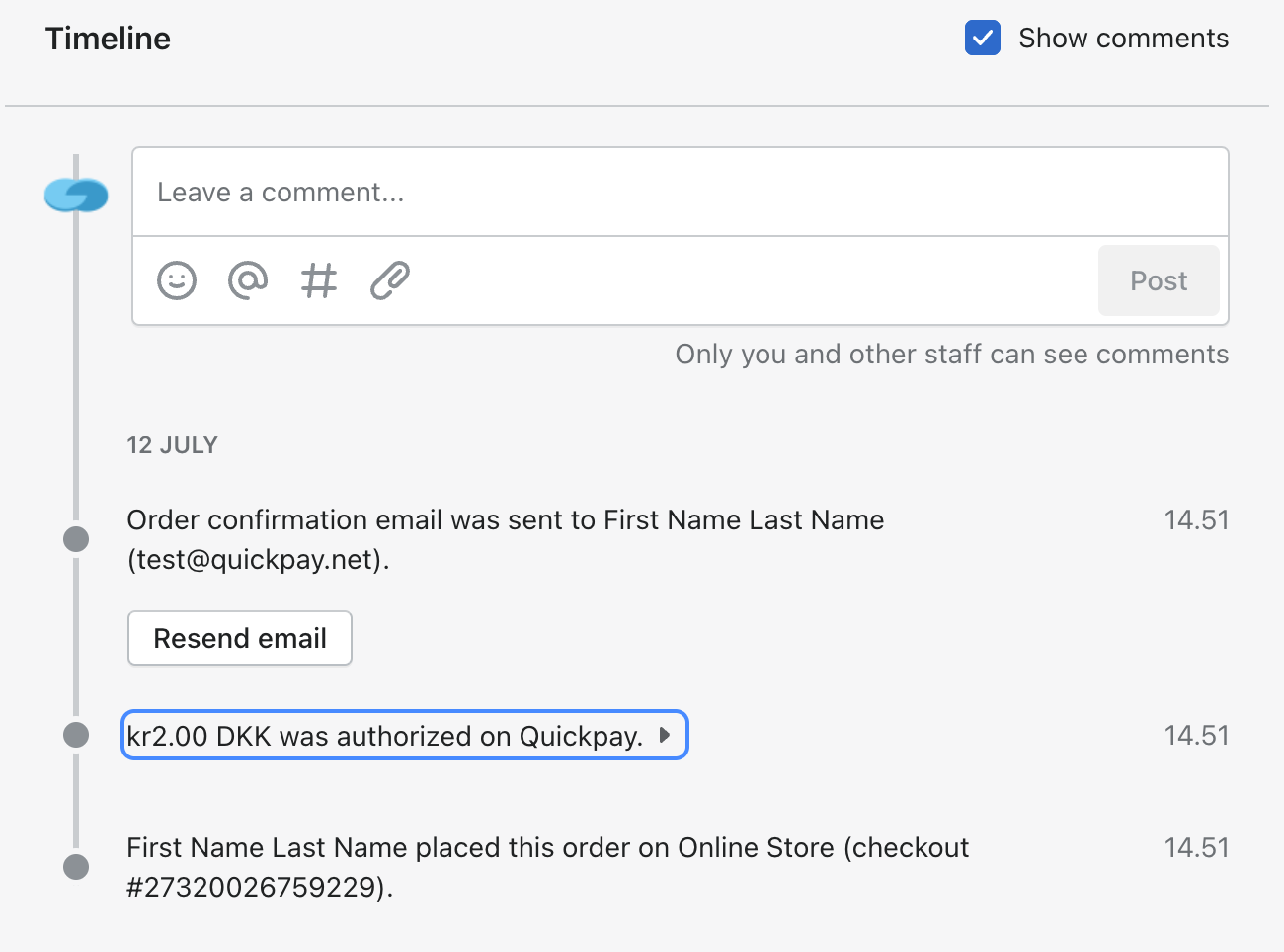Uncheck the Show comments checkbox
Image resolution: width=1284 pixels, height=952 pixels.
[x=983, y=39]
